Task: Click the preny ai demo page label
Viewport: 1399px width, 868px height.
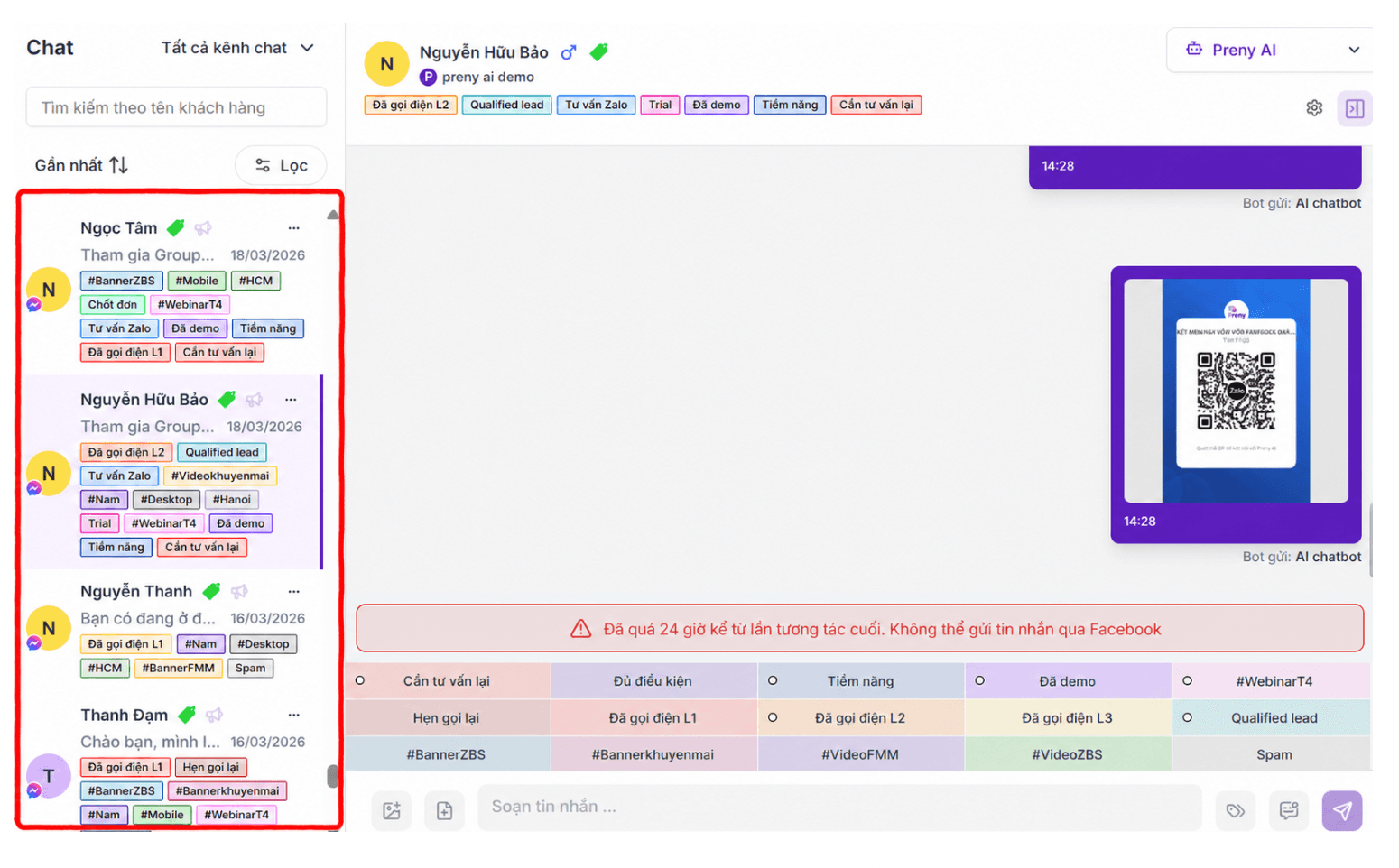Action: [x=487, y=78]
